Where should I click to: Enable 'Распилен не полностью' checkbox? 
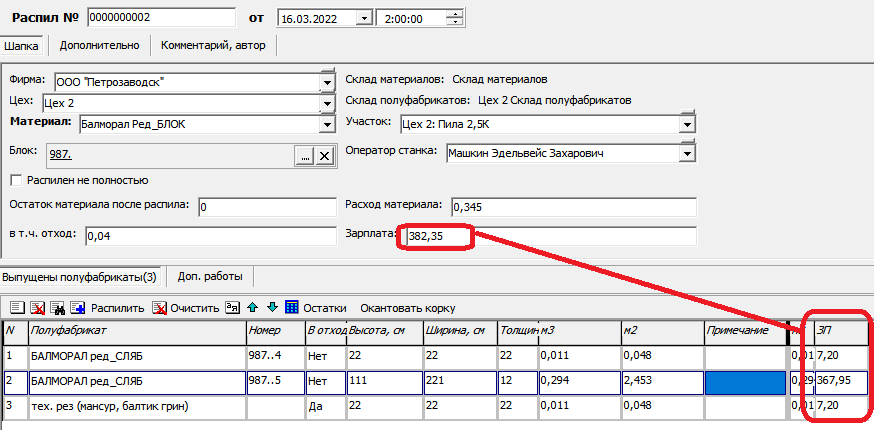tap(16, 180)
